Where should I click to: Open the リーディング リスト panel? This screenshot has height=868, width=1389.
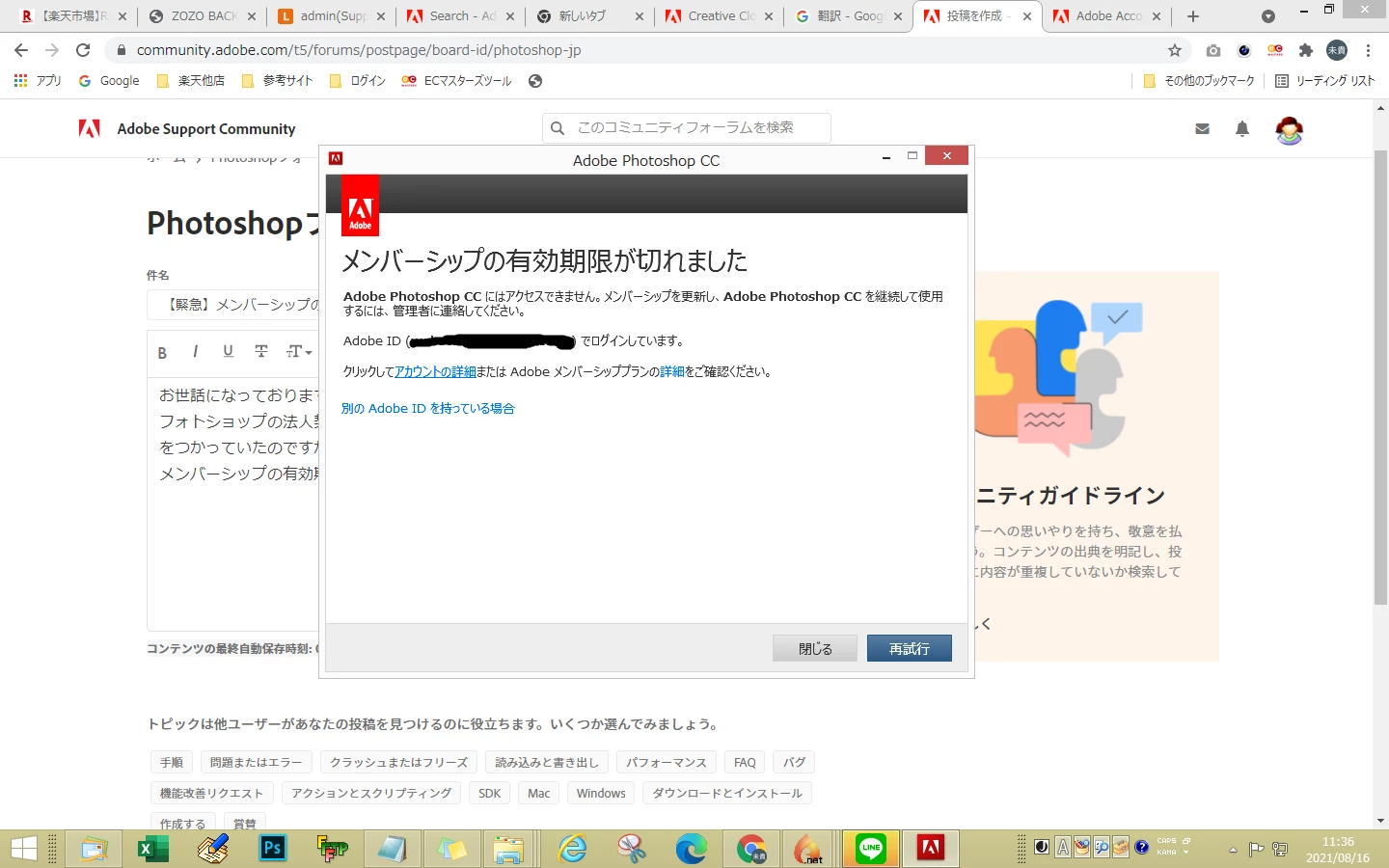1325,81
